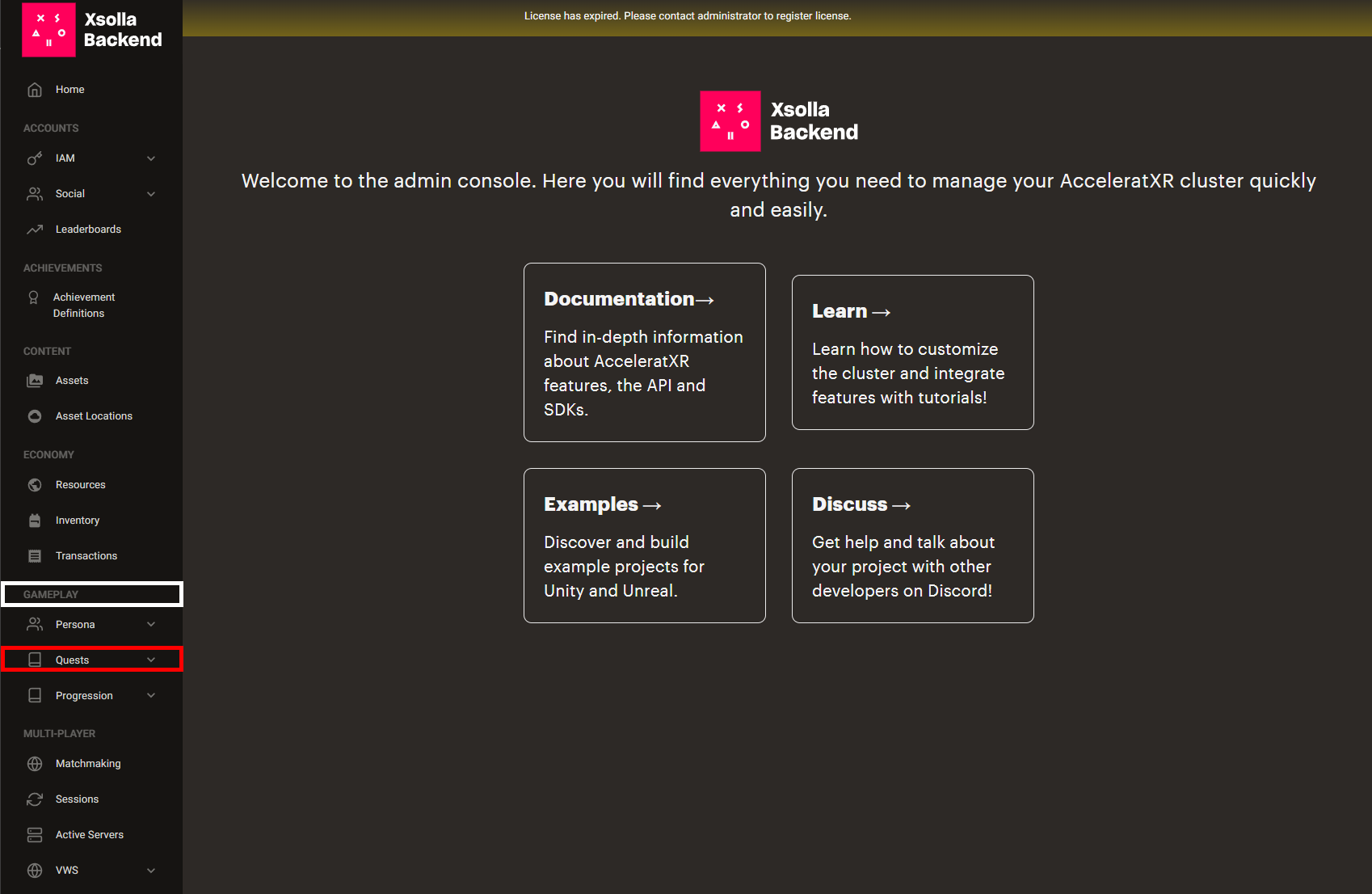
Task: Click the MULTI-PLAYER section heading
Action: [60, 734]
